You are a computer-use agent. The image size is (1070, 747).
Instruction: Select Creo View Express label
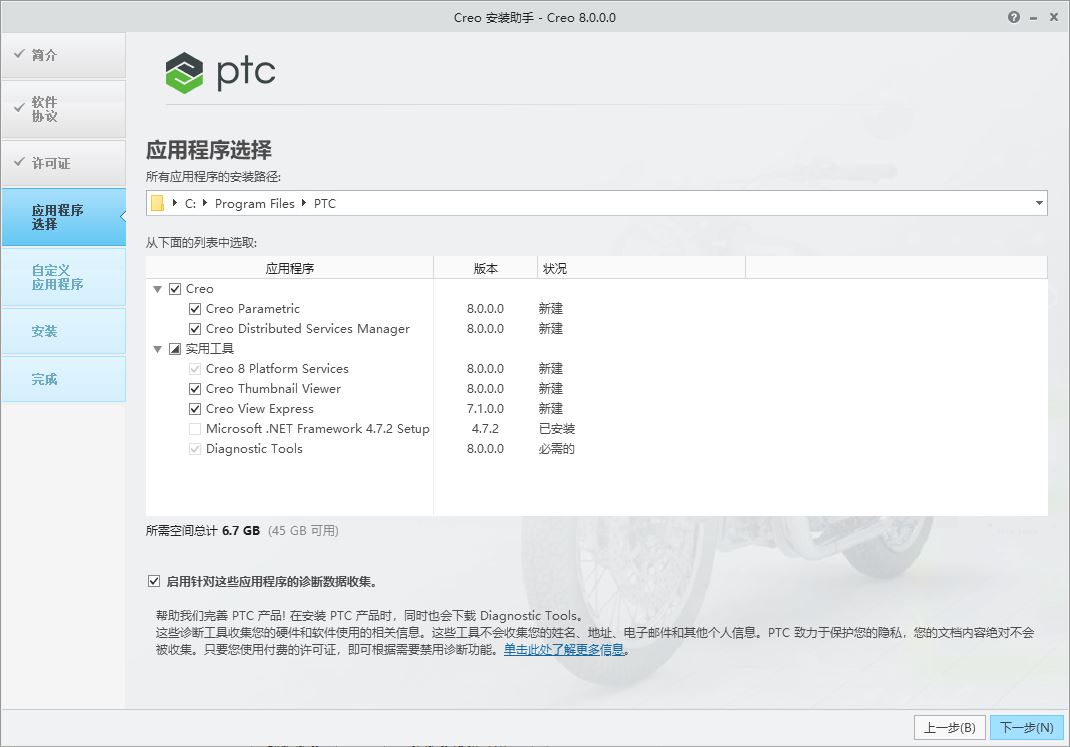click(x=260, y=409)
